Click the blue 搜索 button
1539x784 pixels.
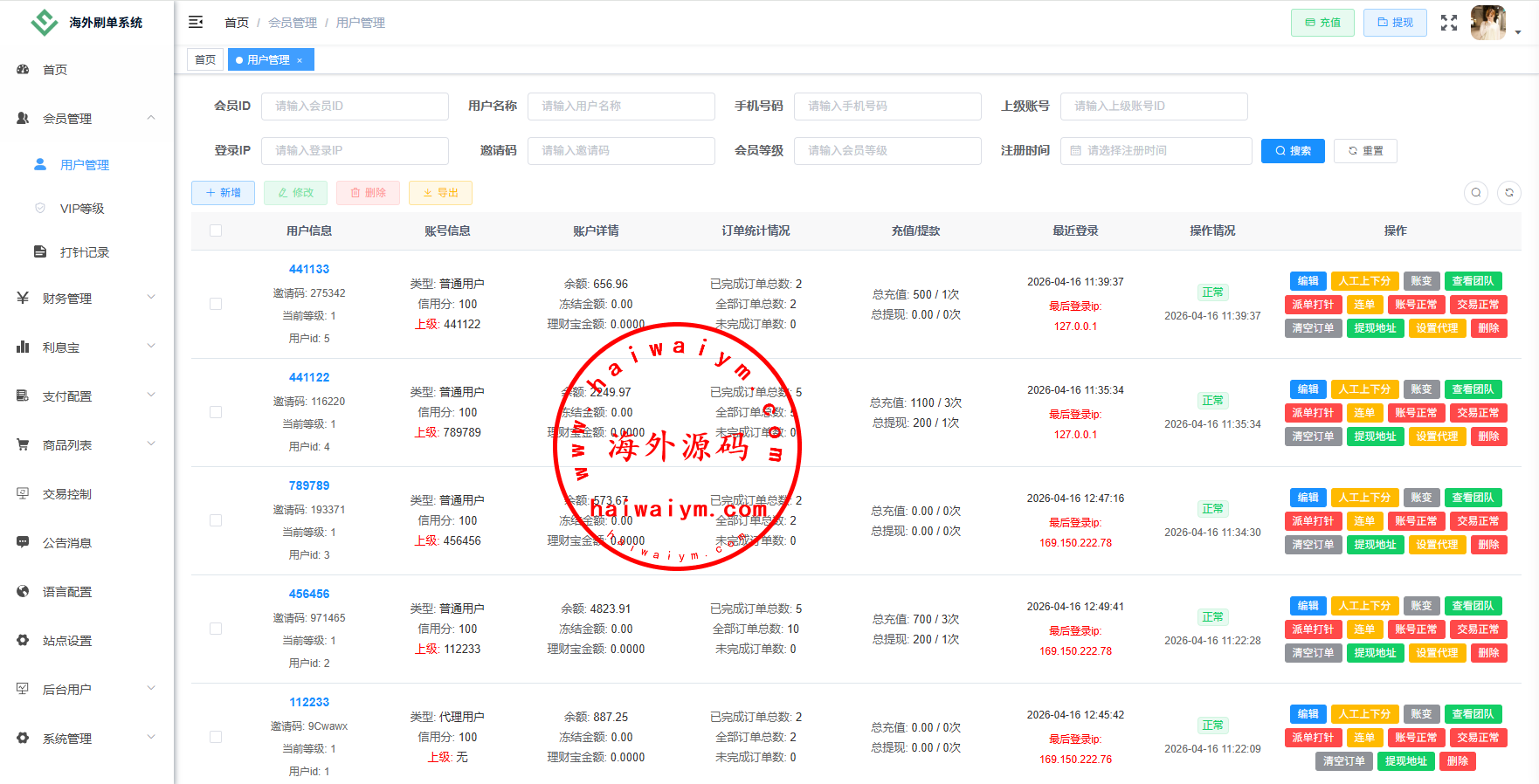pos(1293,151)
